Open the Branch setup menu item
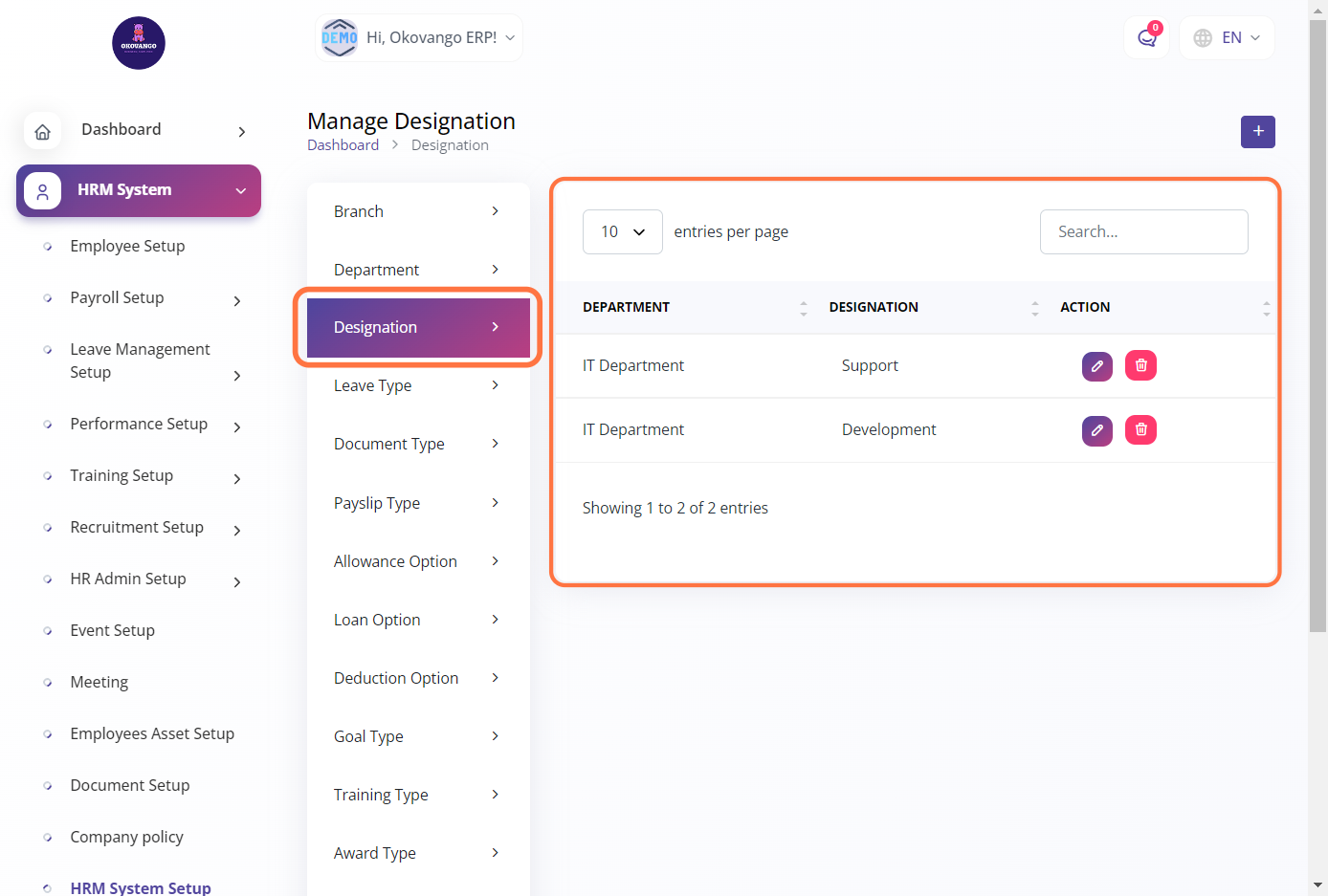 pos(417,211)
